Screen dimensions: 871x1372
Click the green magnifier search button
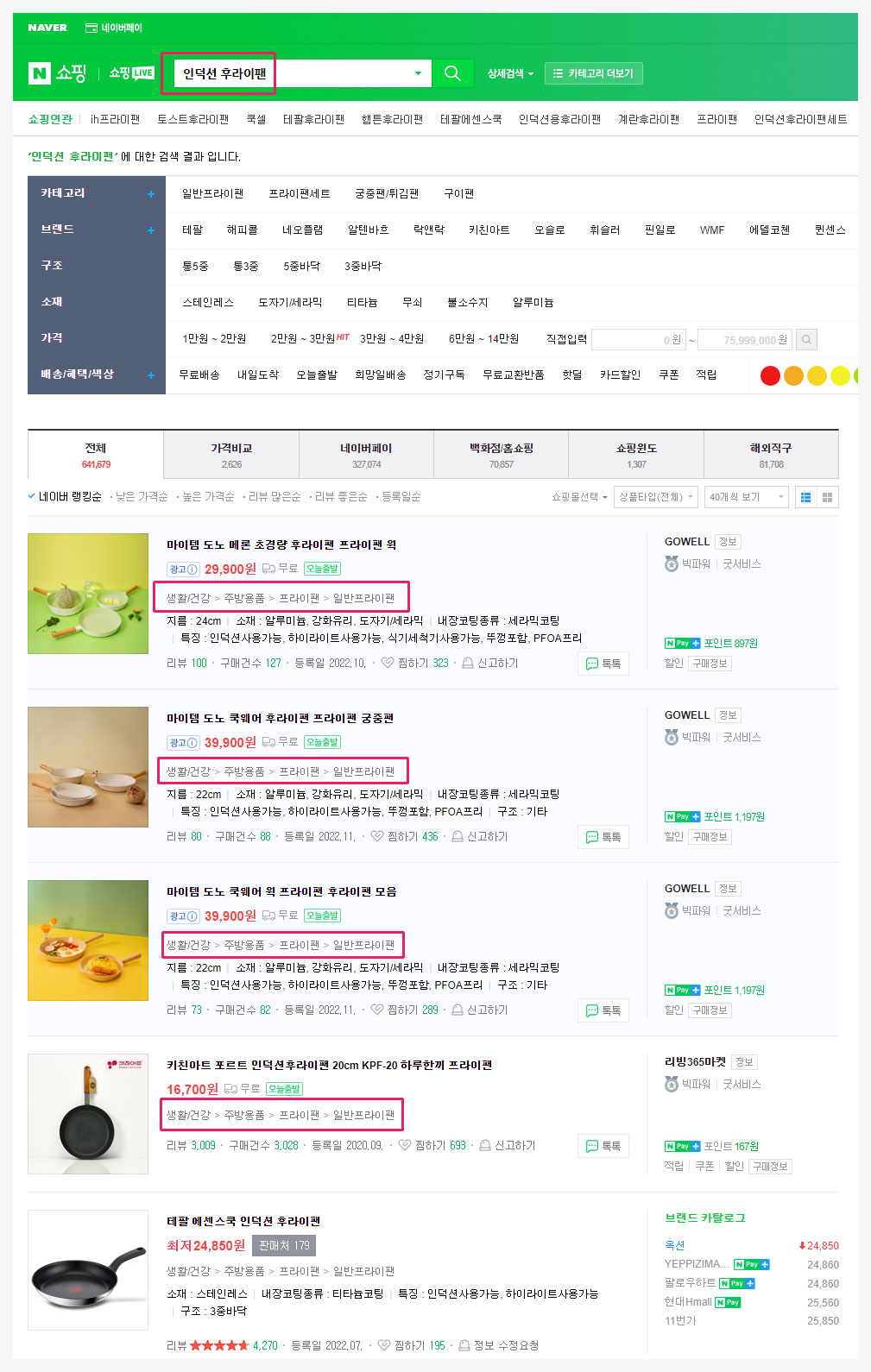coord(452,73)
